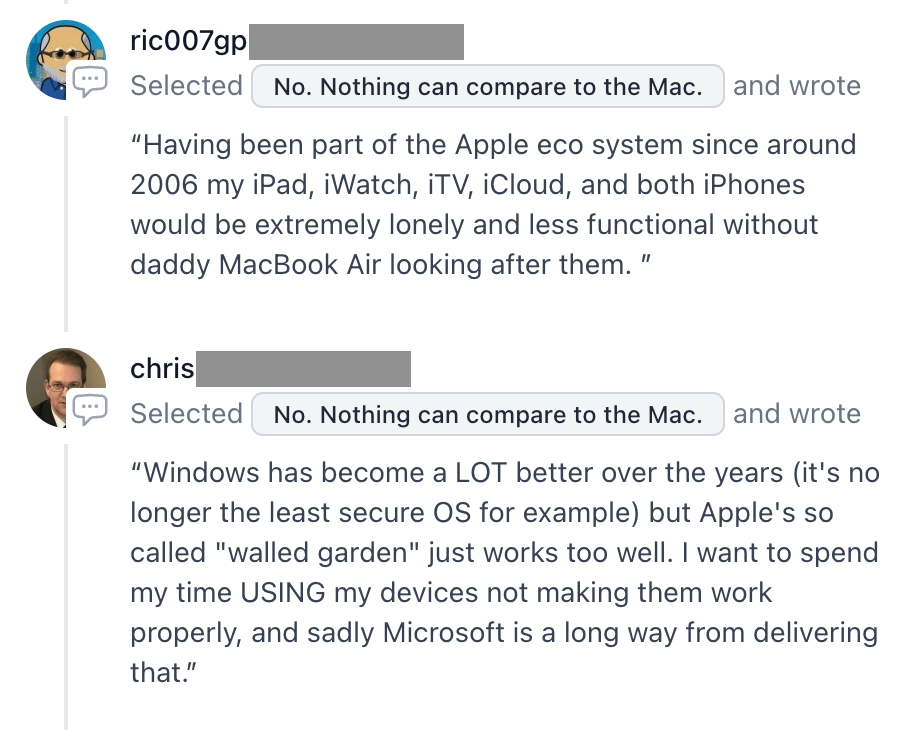The image size is (916, 730).
Task: Open the ric007gp username link
Action: (188, 41)
